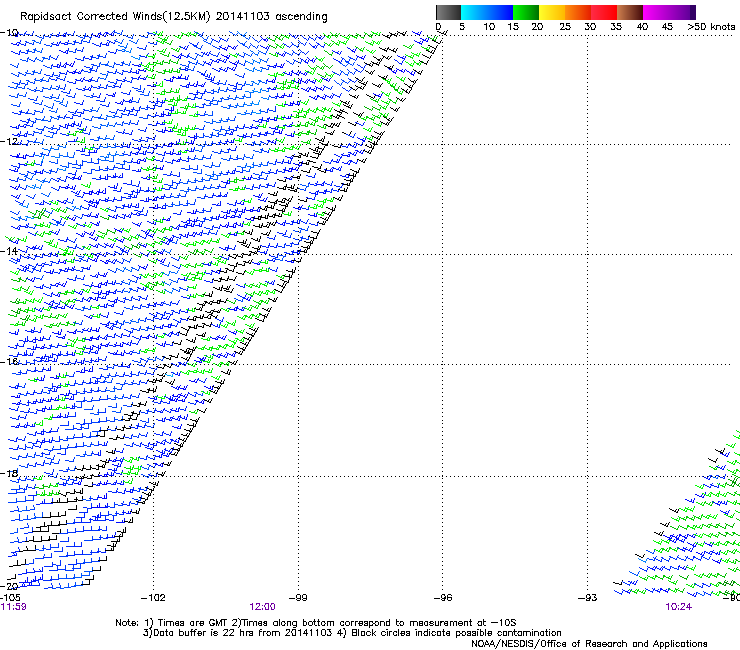Click the -16 latitude axis label
The width and height of the screenshot is (740, 650).
click(x=9, y=361)
